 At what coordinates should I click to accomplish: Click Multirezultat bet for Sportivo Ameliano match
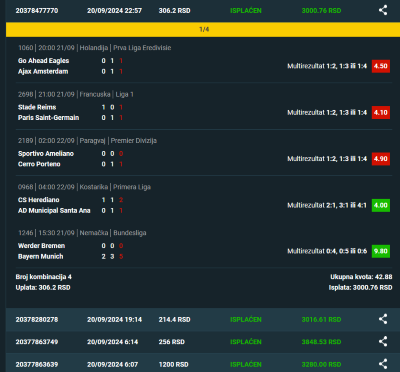327,159
